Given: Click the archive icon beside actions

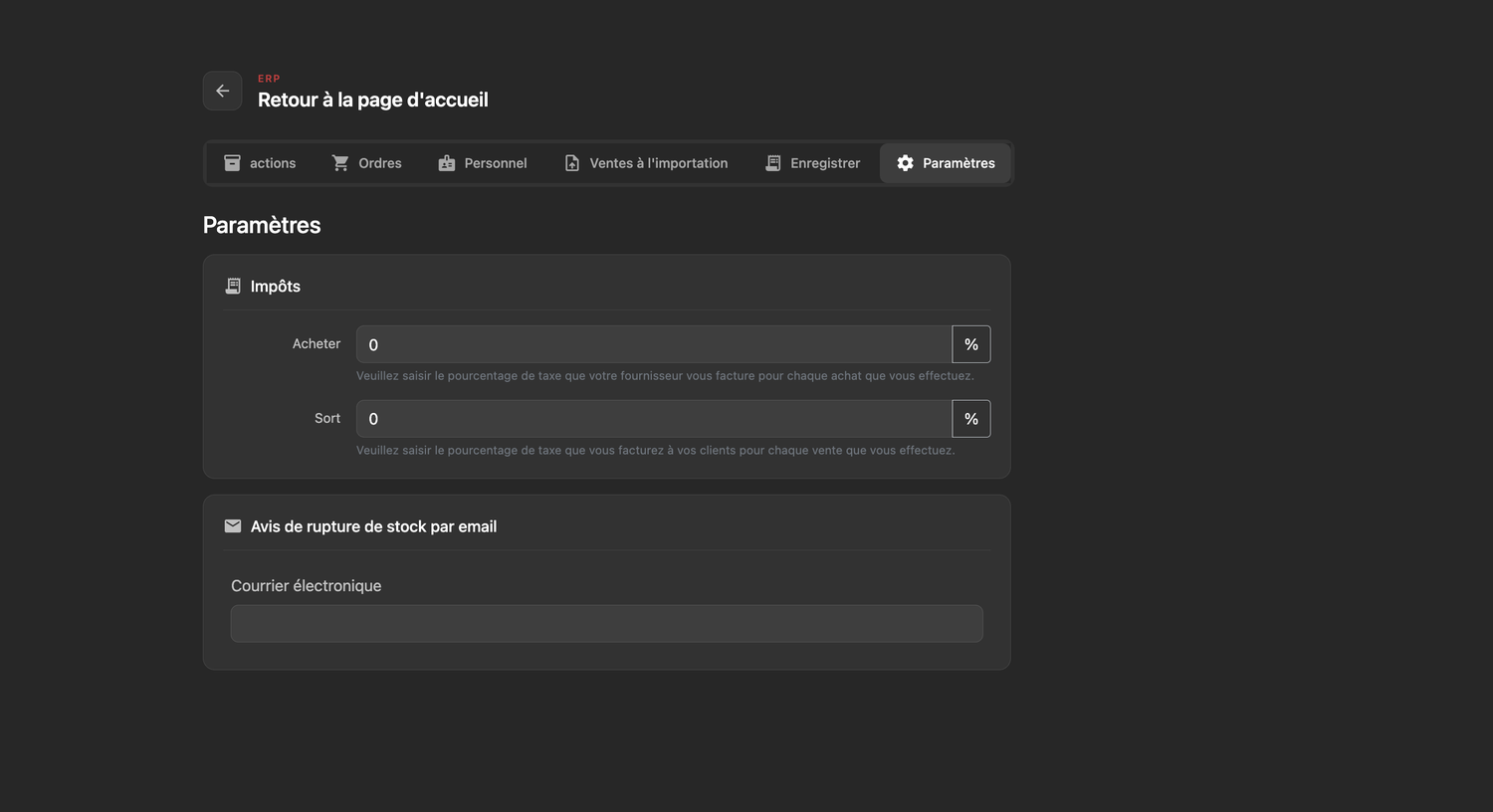Looking at the screenshot, I should (232, 163).
